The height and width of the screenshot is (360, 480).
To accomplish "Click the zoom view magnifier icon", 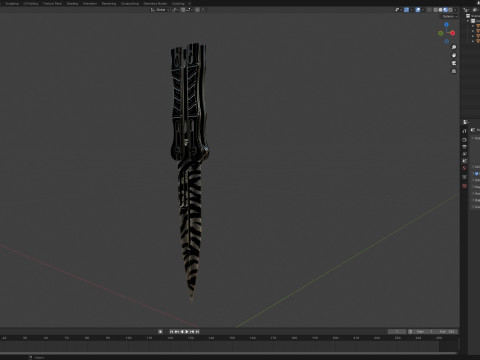I will click(454, 47).
